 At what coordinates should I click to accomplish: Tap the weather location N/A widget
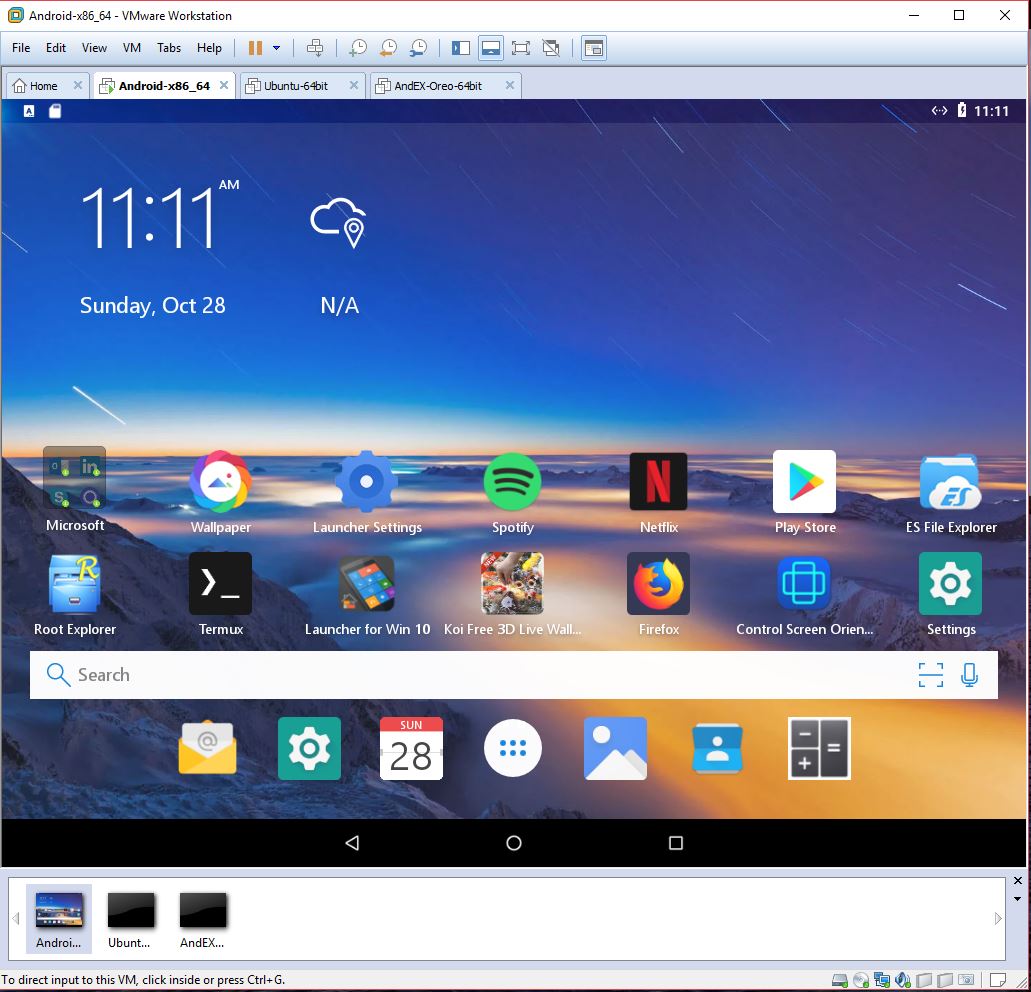tap(339, 256)
